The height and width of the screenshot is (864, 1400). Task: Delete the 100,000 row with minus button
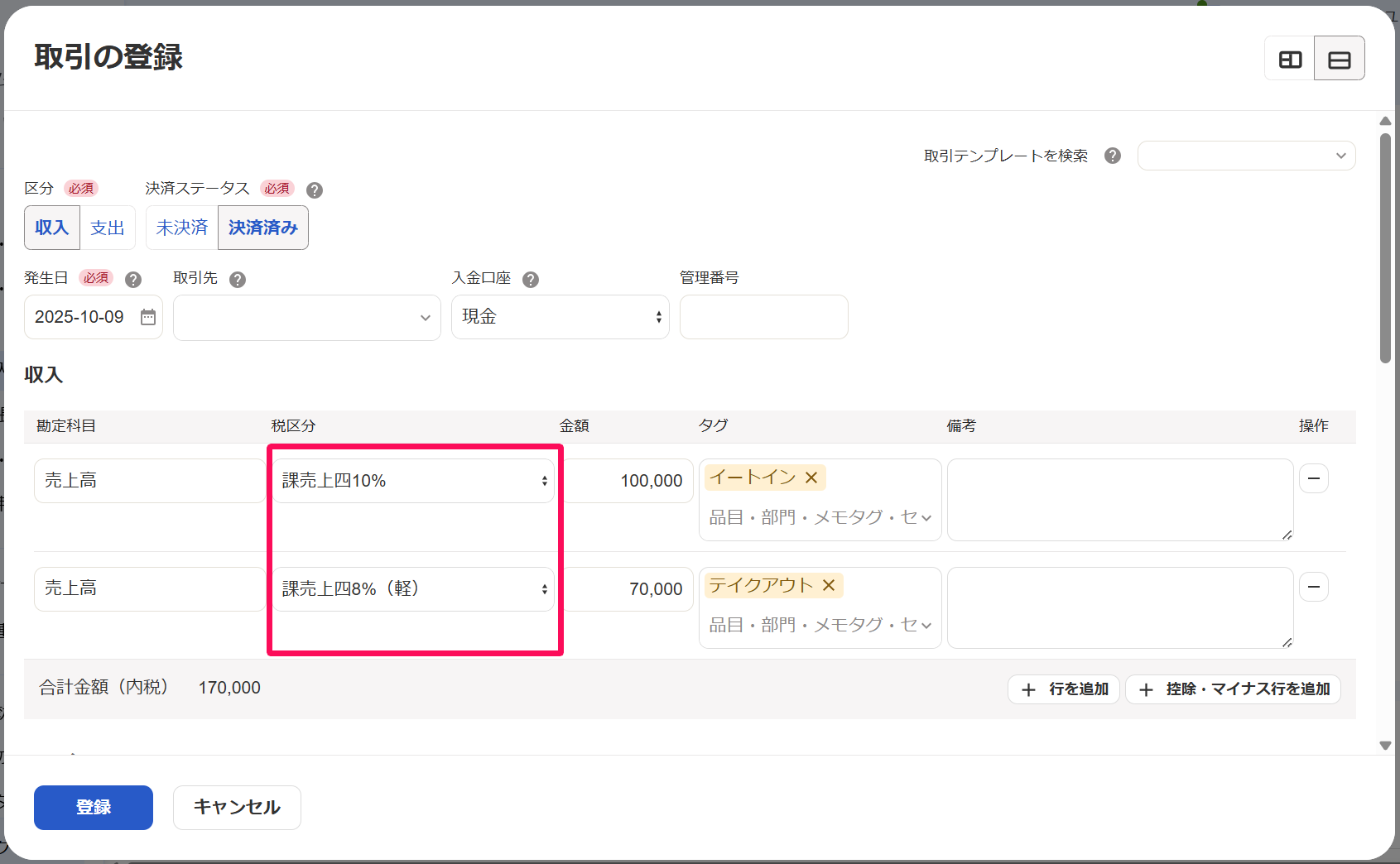[x=1314, y=478]
